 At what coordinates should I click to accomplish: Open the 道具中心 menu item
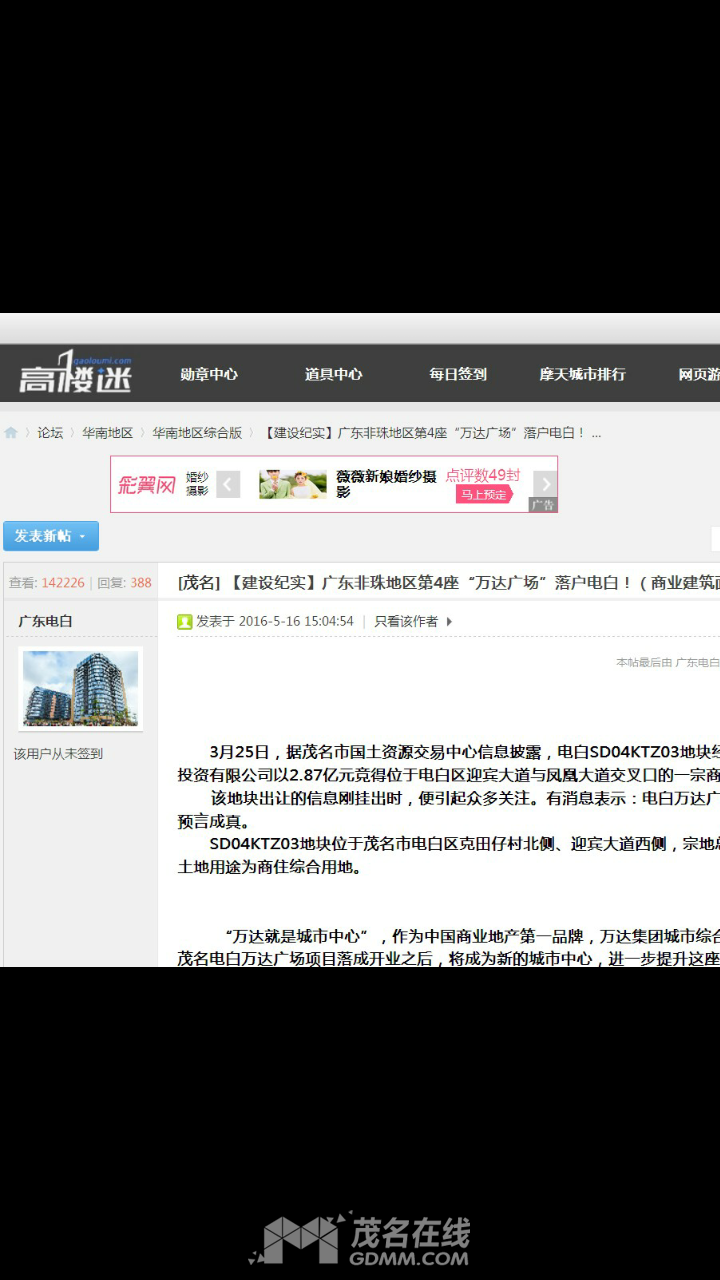click(x=333, y=374)
